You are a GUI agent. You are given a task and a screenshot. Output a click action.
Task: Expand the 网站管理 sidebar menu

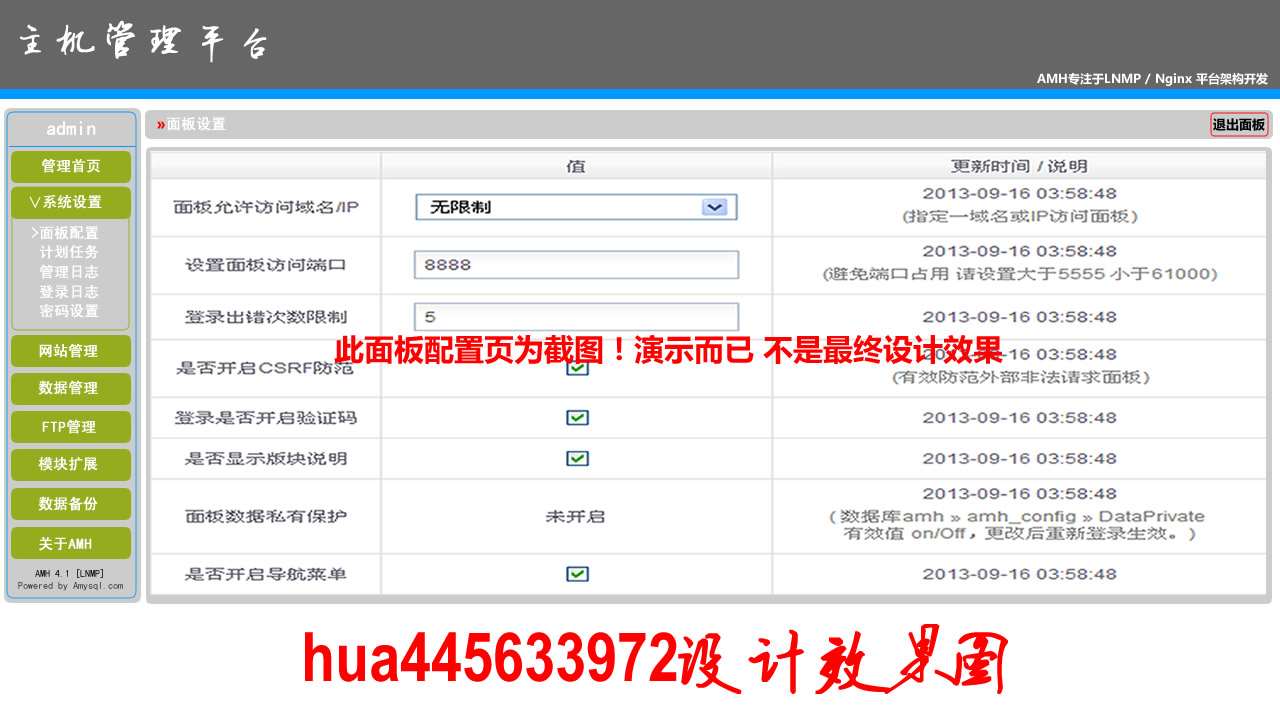70,351
